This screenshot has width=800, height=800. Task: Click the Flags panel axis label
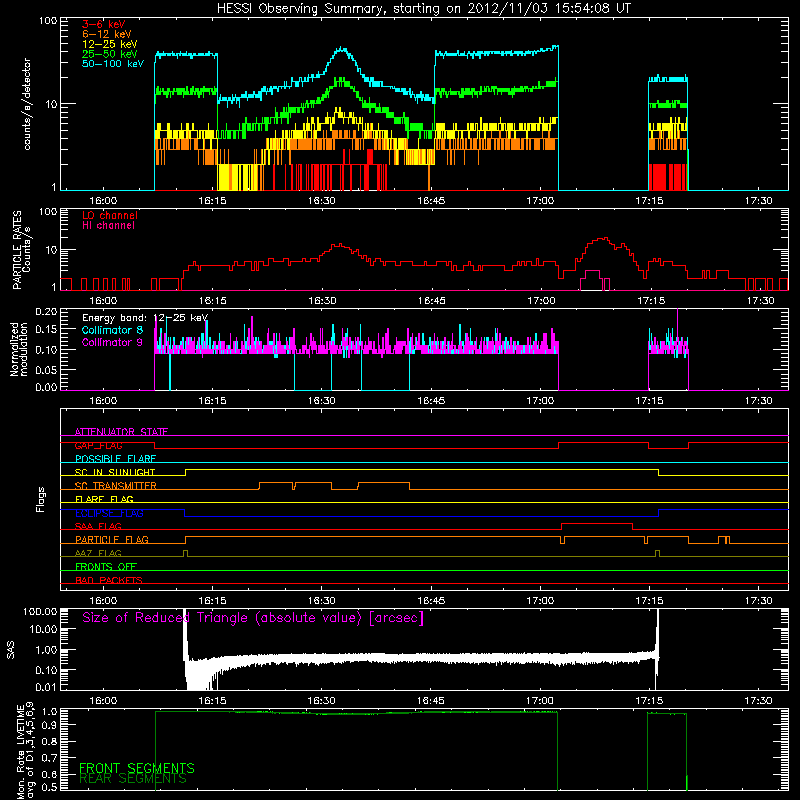(x=41, y=500)
